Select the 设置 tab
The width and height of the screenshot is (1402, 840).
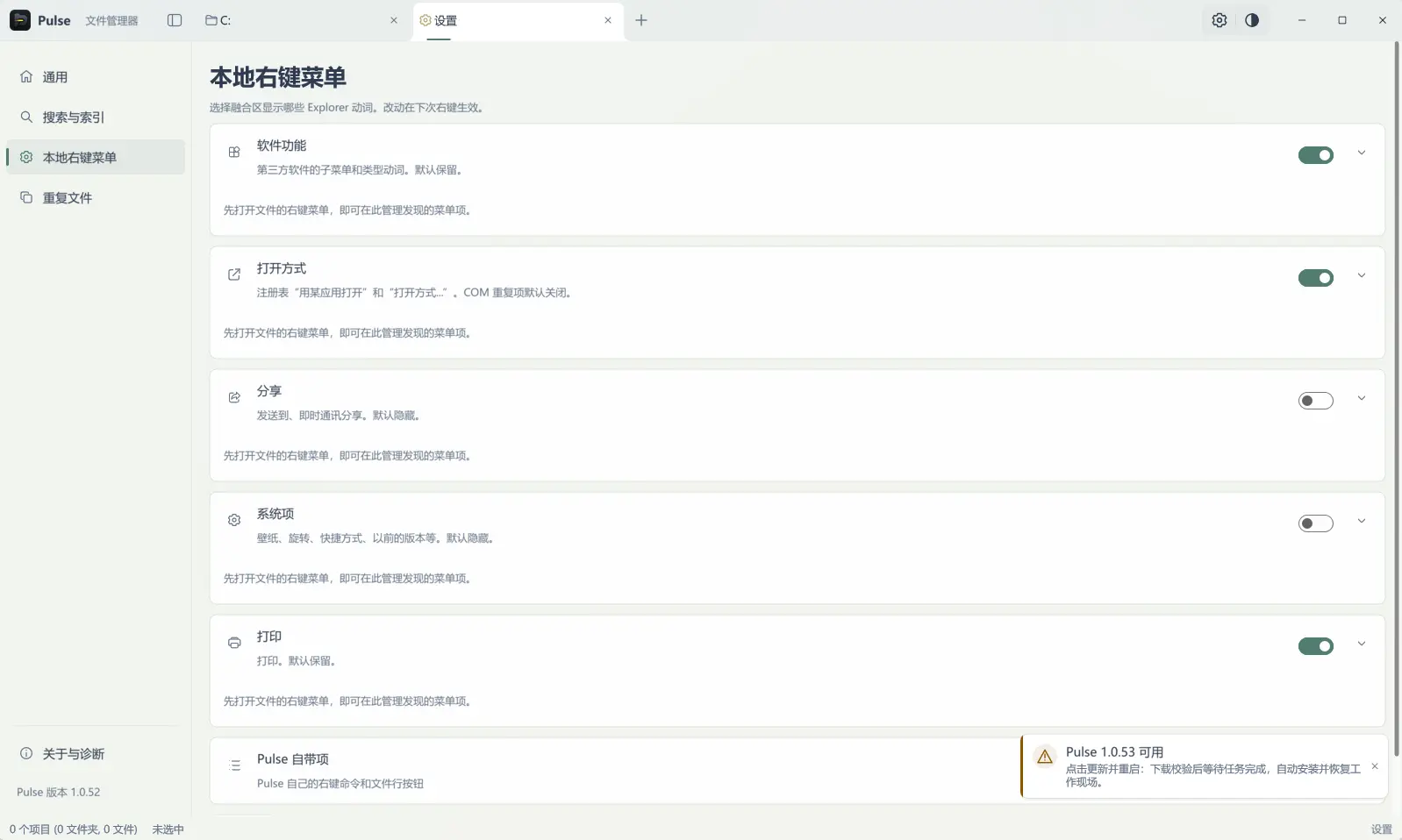click(x=519, y=20)
